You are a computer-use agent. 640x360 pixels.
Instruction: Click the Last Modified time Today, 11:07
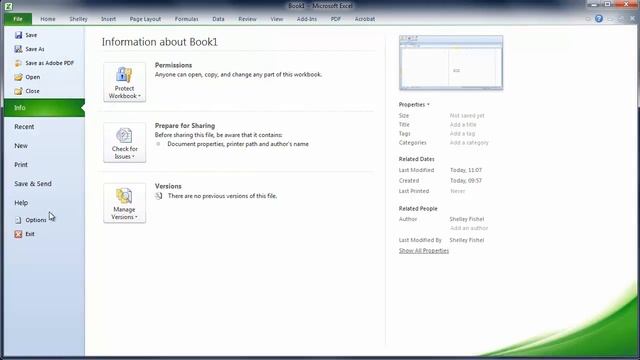coord(466,170)
